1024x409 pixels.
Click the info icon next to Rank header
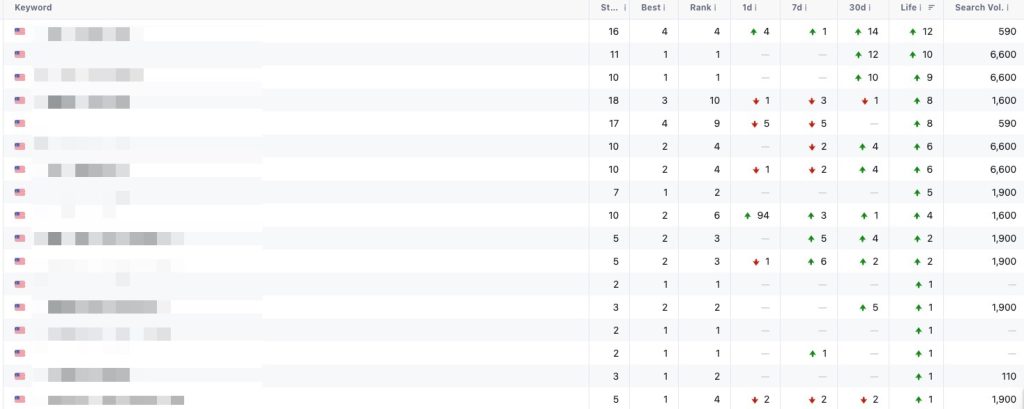point(716,8)
